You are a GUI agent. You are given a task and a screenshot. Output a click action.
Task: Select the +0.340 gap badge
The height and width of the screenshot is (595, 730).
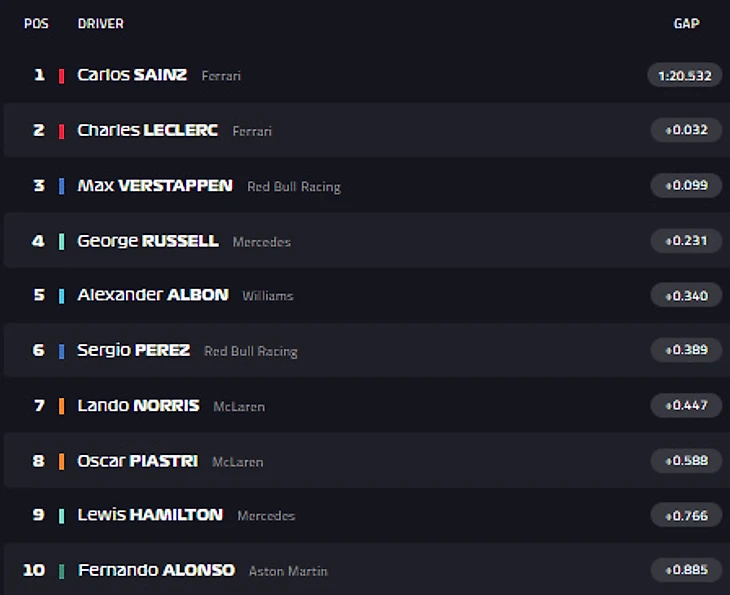click(686, 295)
